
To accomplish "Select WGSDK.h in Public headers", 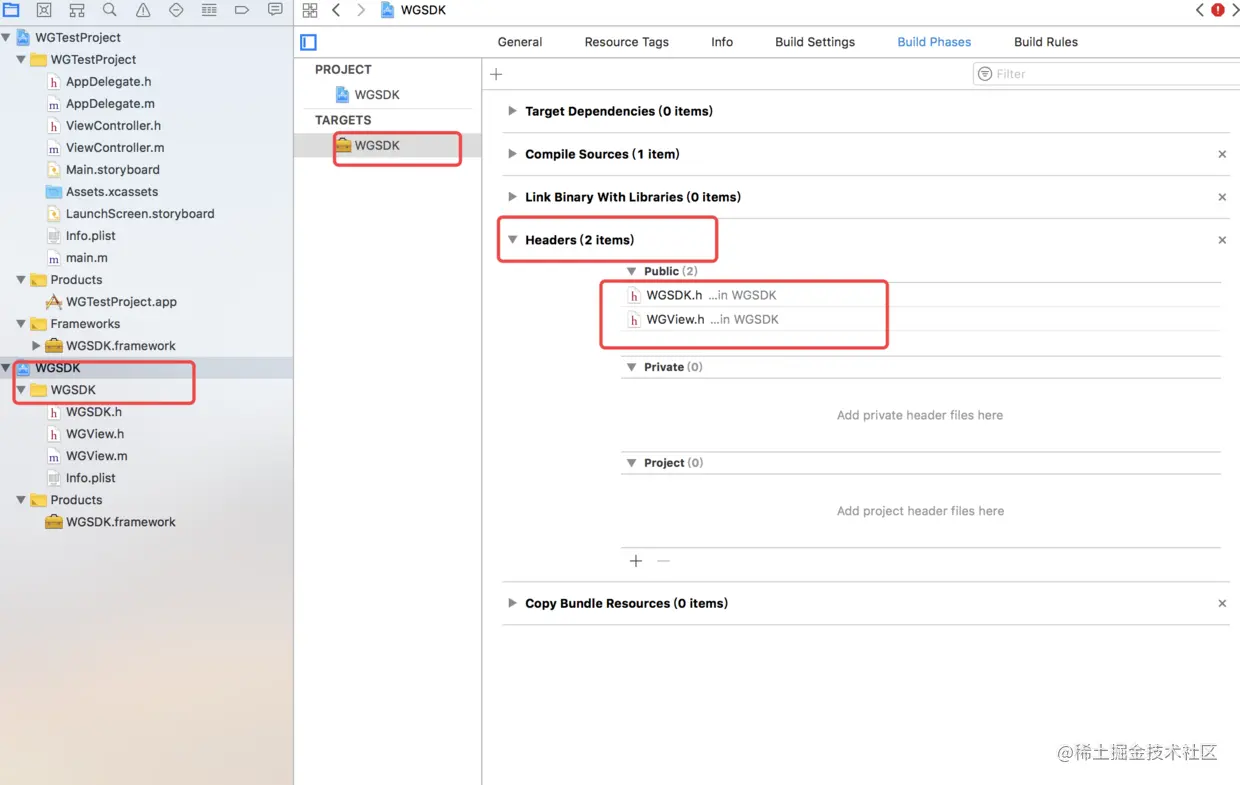I will point(702,295).
